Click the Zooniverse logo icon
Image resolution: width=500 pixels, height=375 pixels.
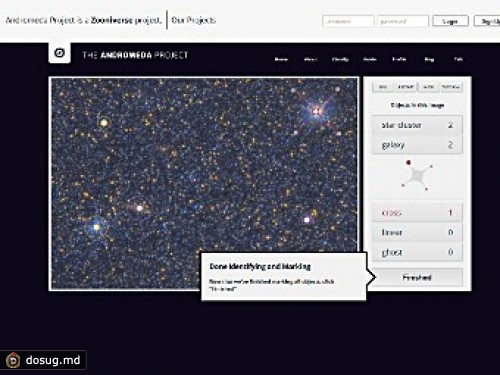pos(59,53)
